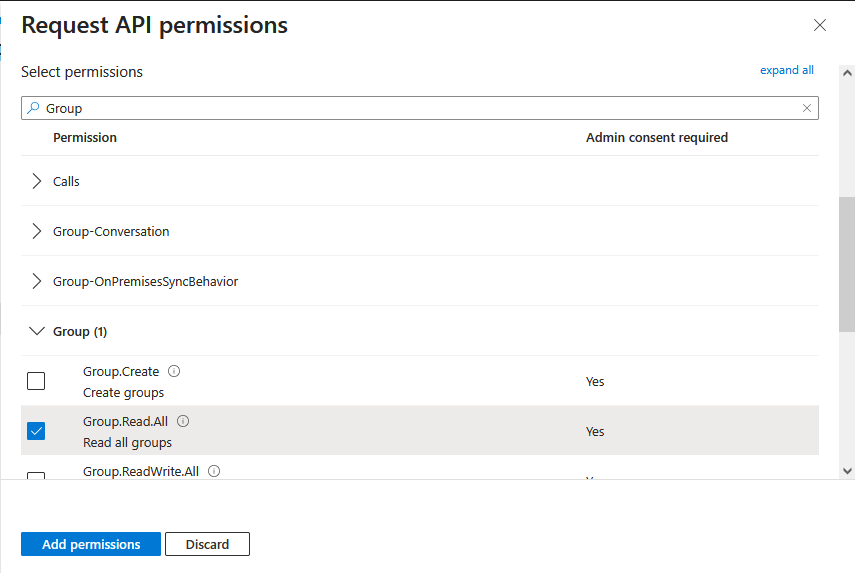
Task: Expand the Calls permission group
Action: (37, 181)
